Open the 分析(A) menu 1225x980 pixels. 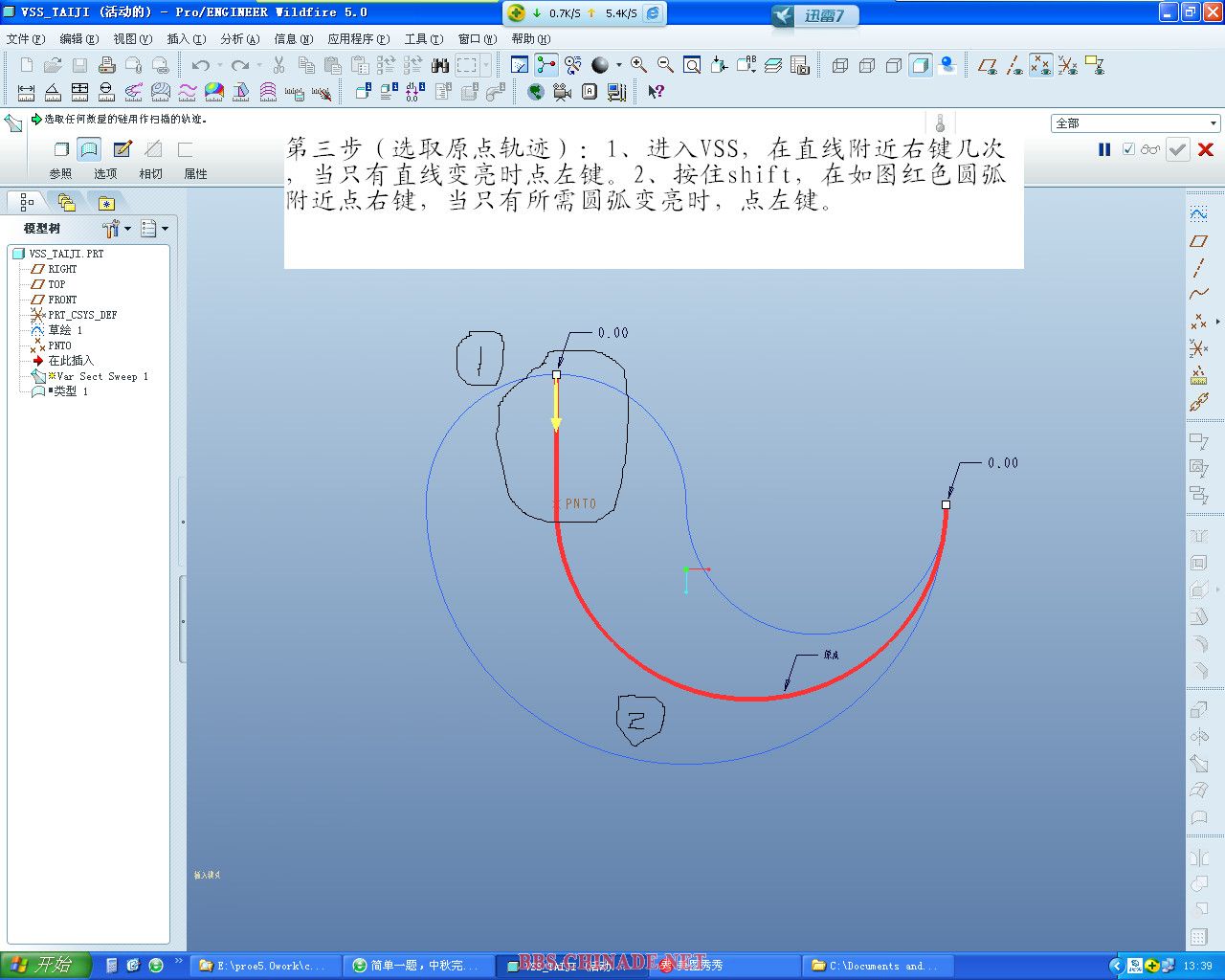pyautogui.click(x=239, y=39)
